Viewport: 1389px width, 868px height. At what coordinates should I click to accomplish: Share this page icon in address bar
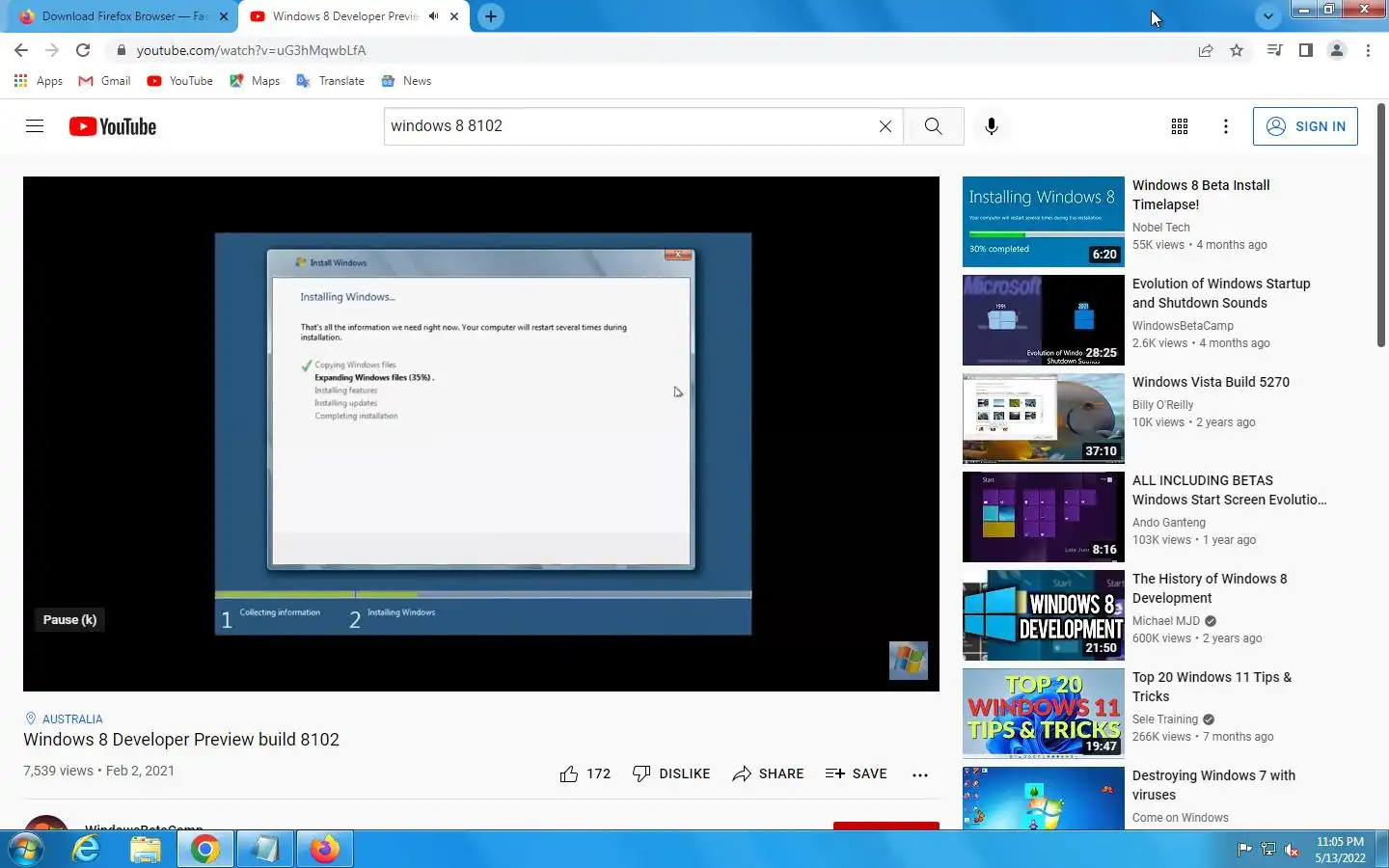tap(1206, 50)
